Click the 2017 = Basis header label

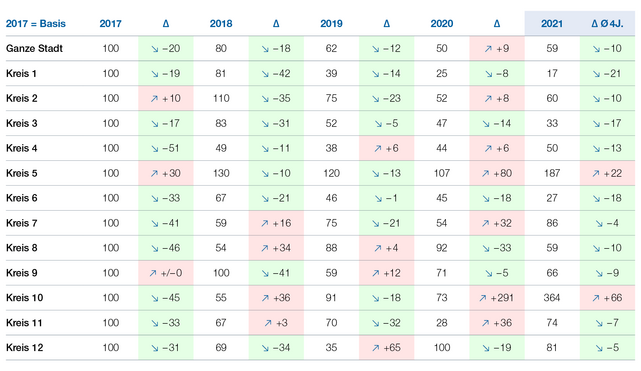pyautogui.click(x=36, y=24)
